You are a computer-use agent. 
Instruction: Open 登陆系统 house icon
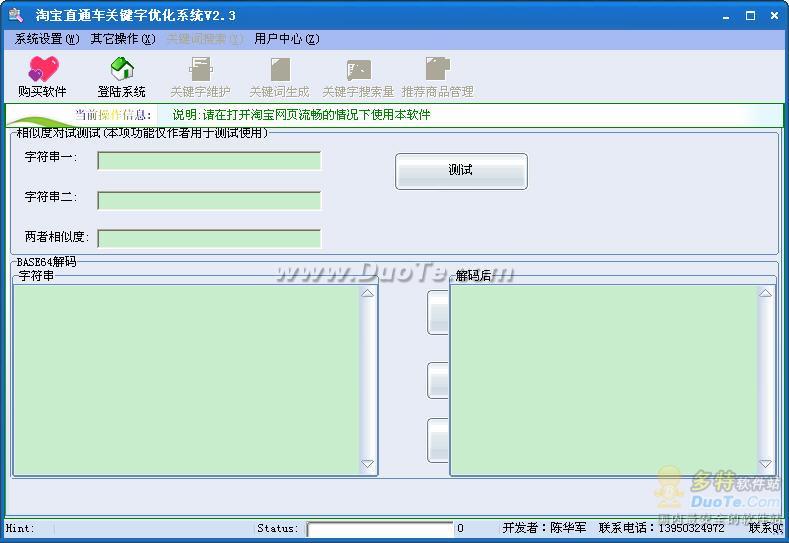click(122, 69)
